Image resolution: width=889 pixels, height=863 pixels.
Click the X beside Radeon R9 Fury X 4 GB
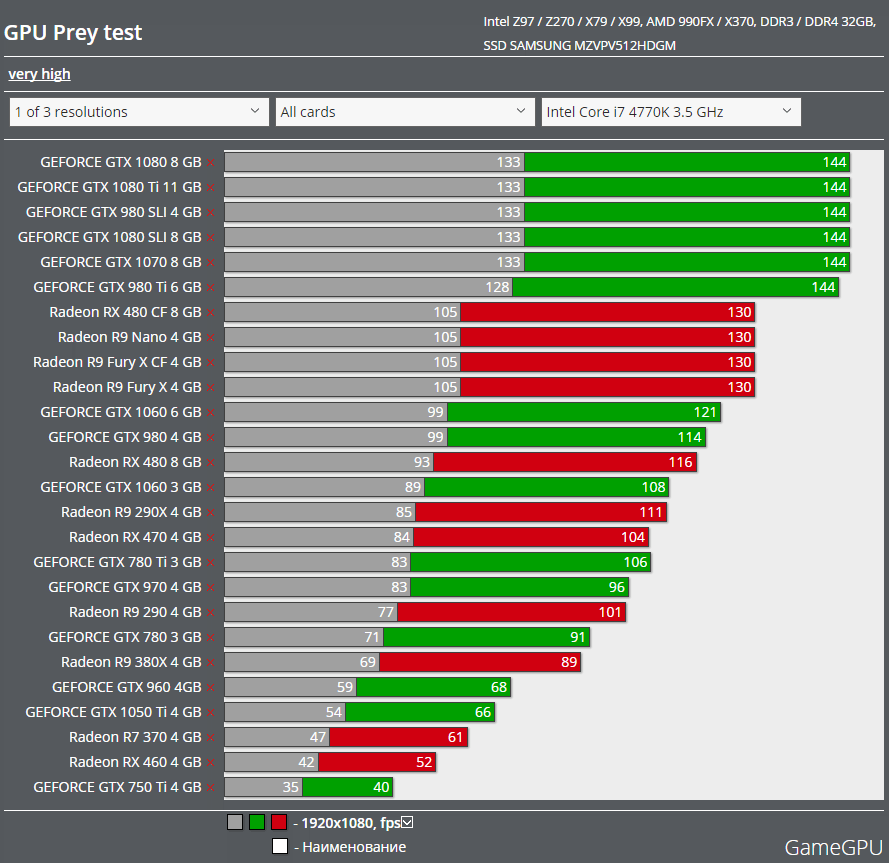point(210,387)
